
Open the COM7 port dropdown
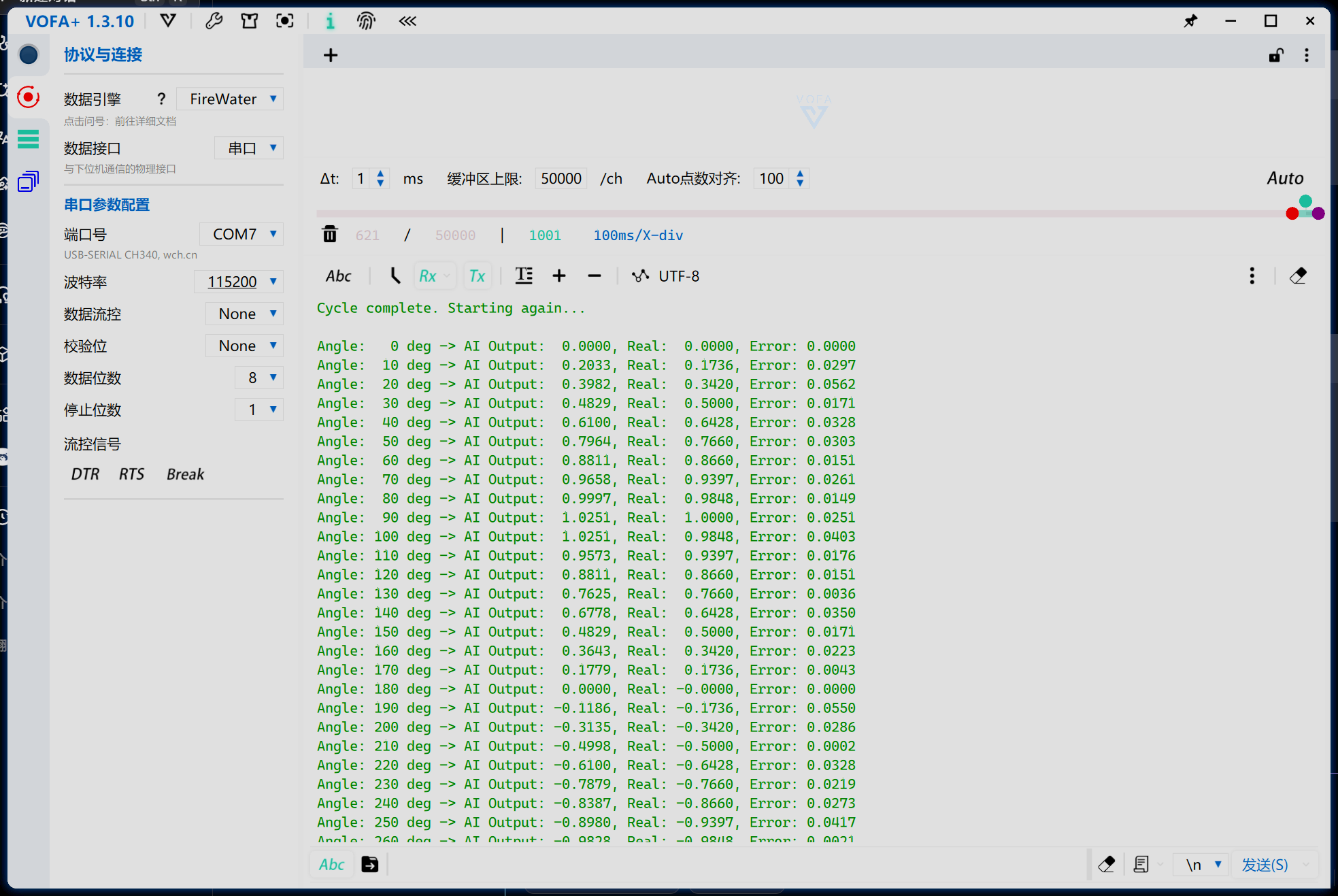[242, 234]
